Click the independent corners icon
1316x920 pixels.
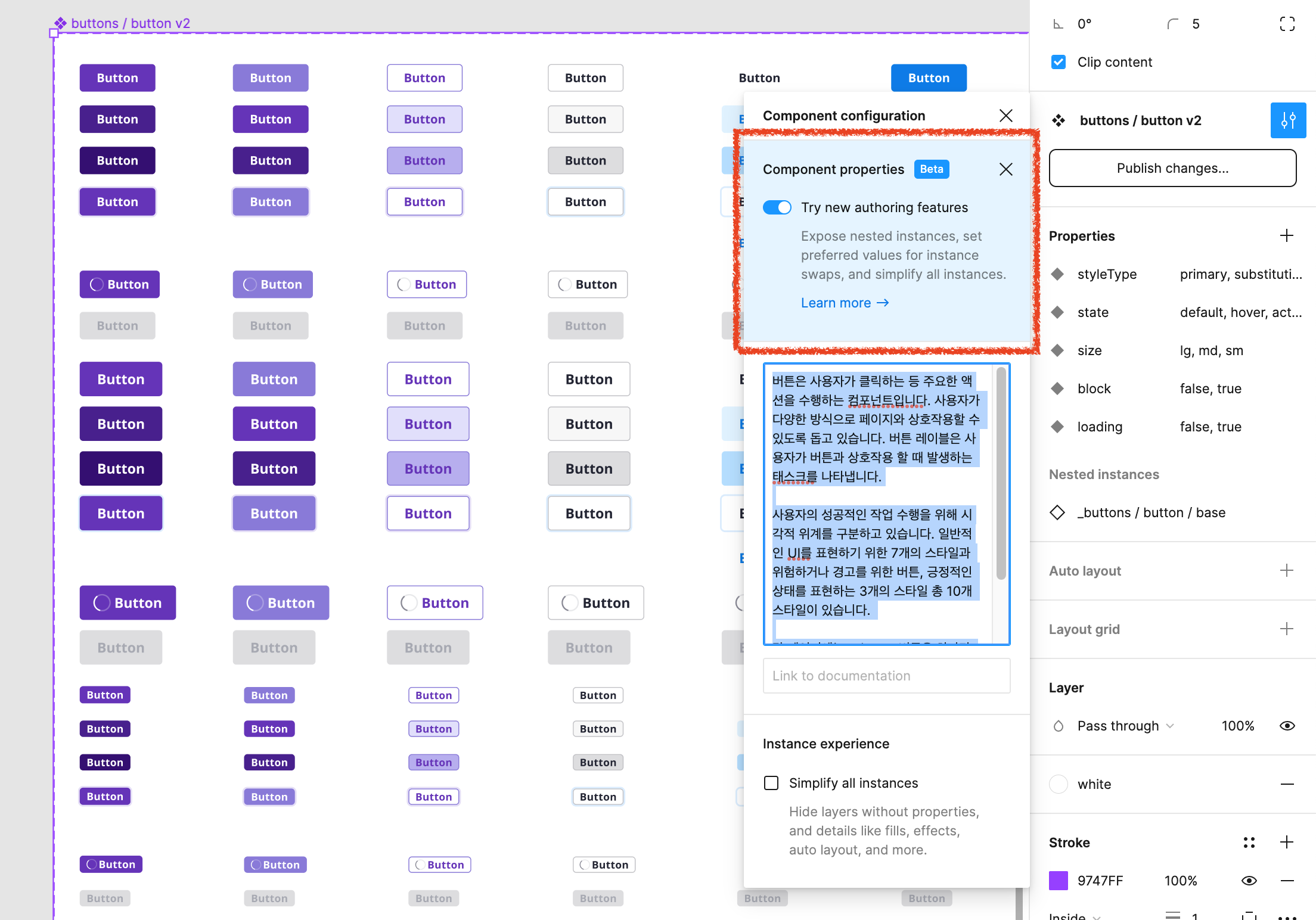1287,24
